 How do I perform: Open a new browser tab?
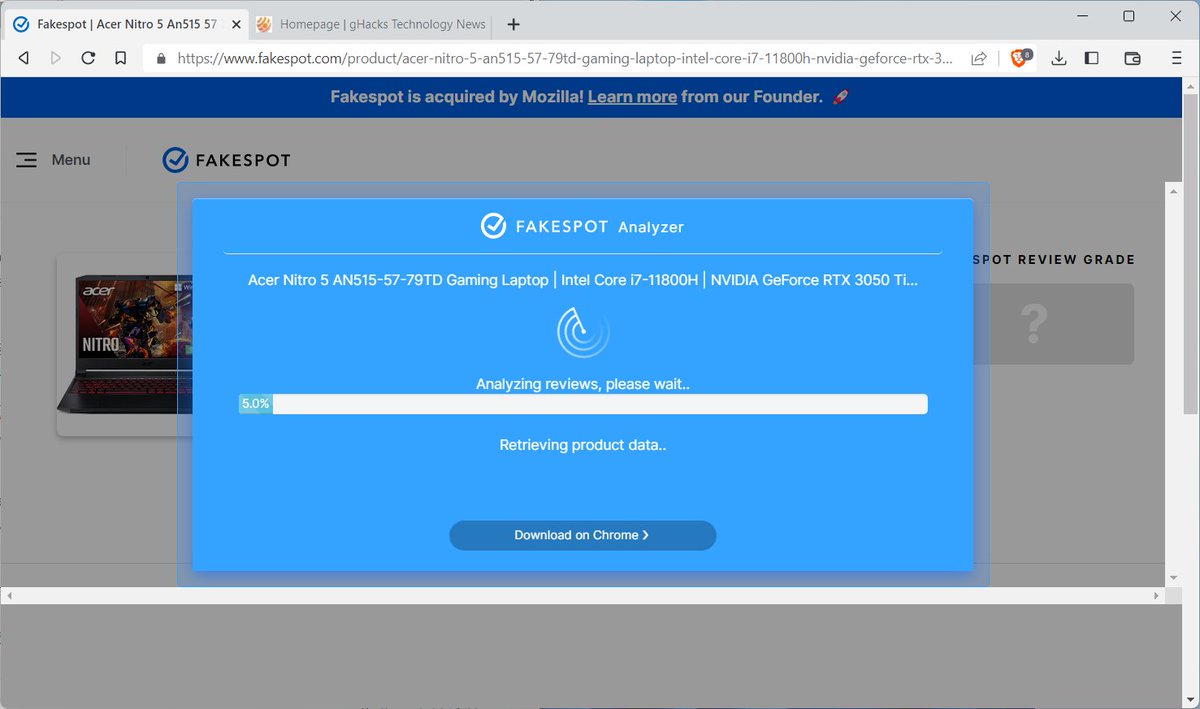513,24
